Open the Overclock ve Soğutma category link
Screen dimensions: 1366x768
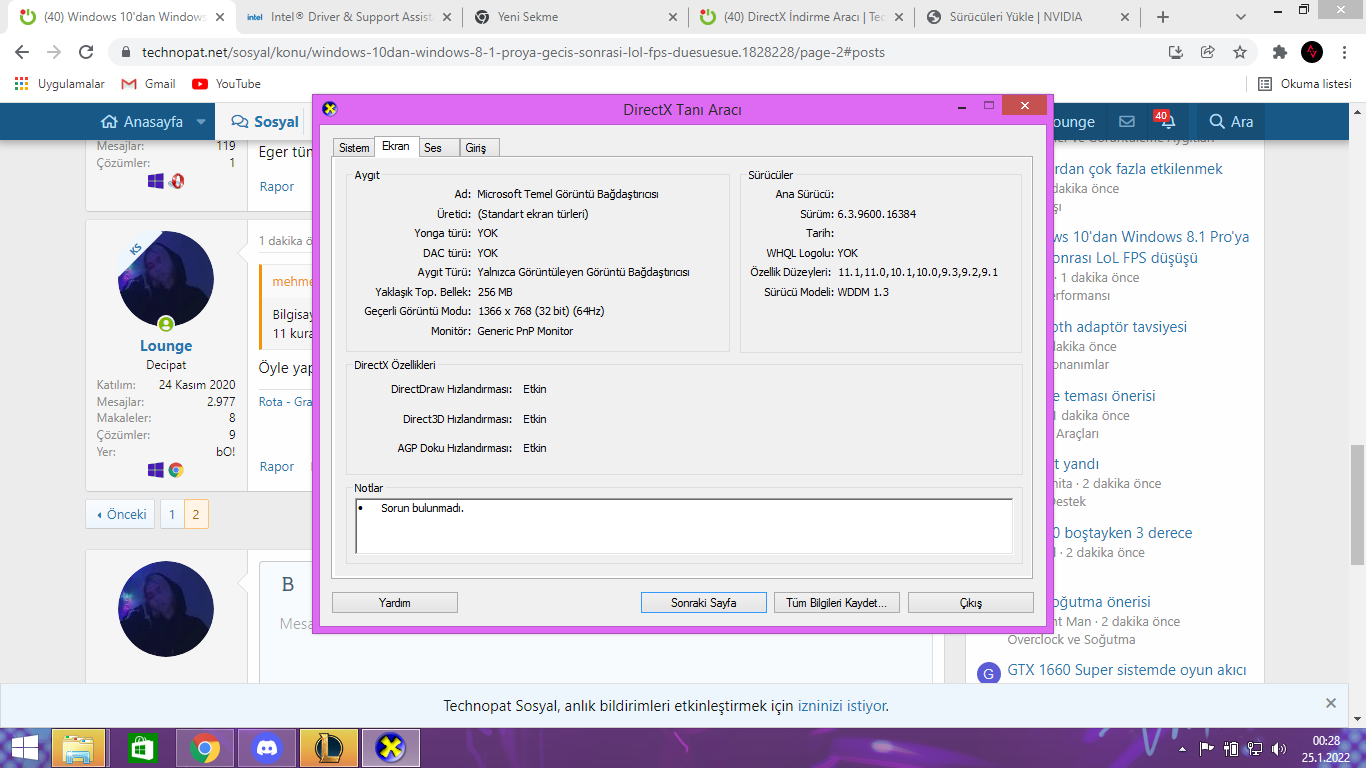click(1071, 640)
